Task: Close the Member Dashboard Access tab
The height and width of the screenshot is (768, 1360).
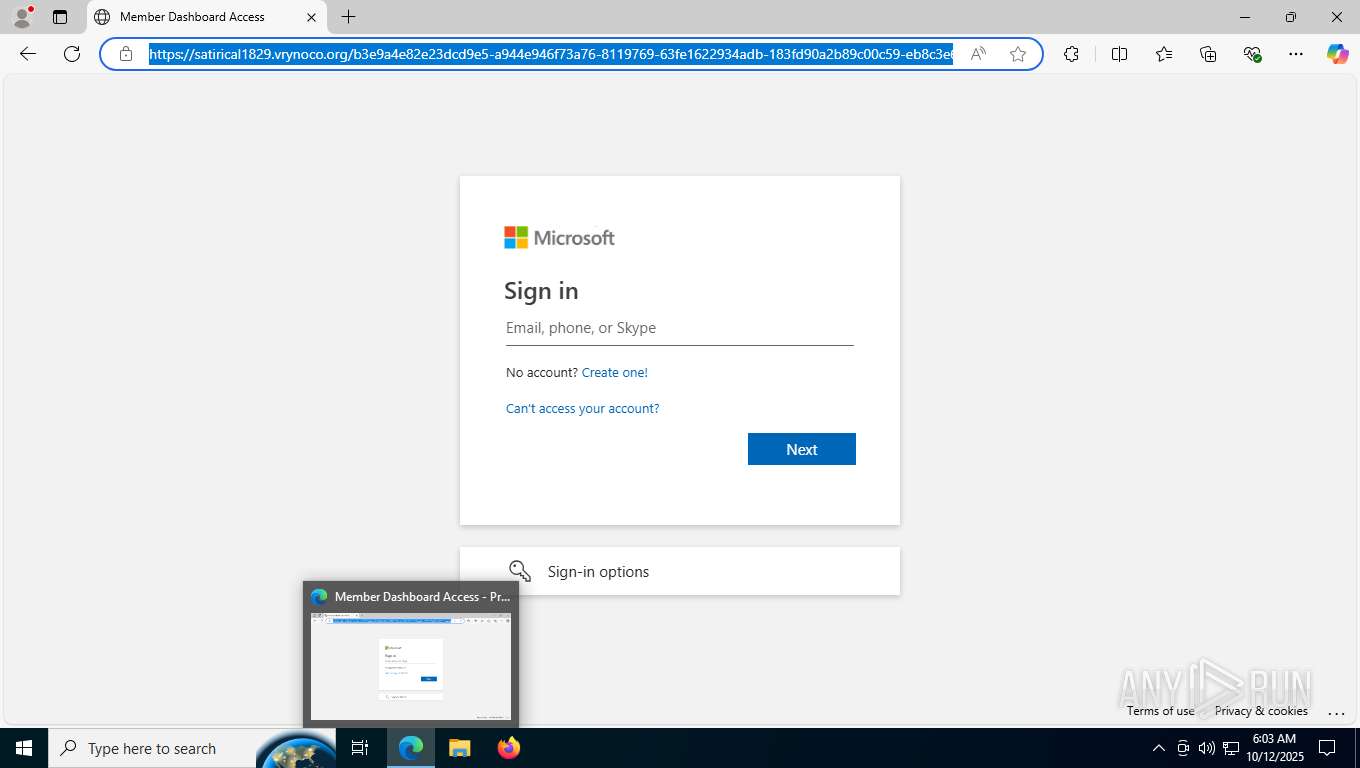Action: click(x=311, y=17)
